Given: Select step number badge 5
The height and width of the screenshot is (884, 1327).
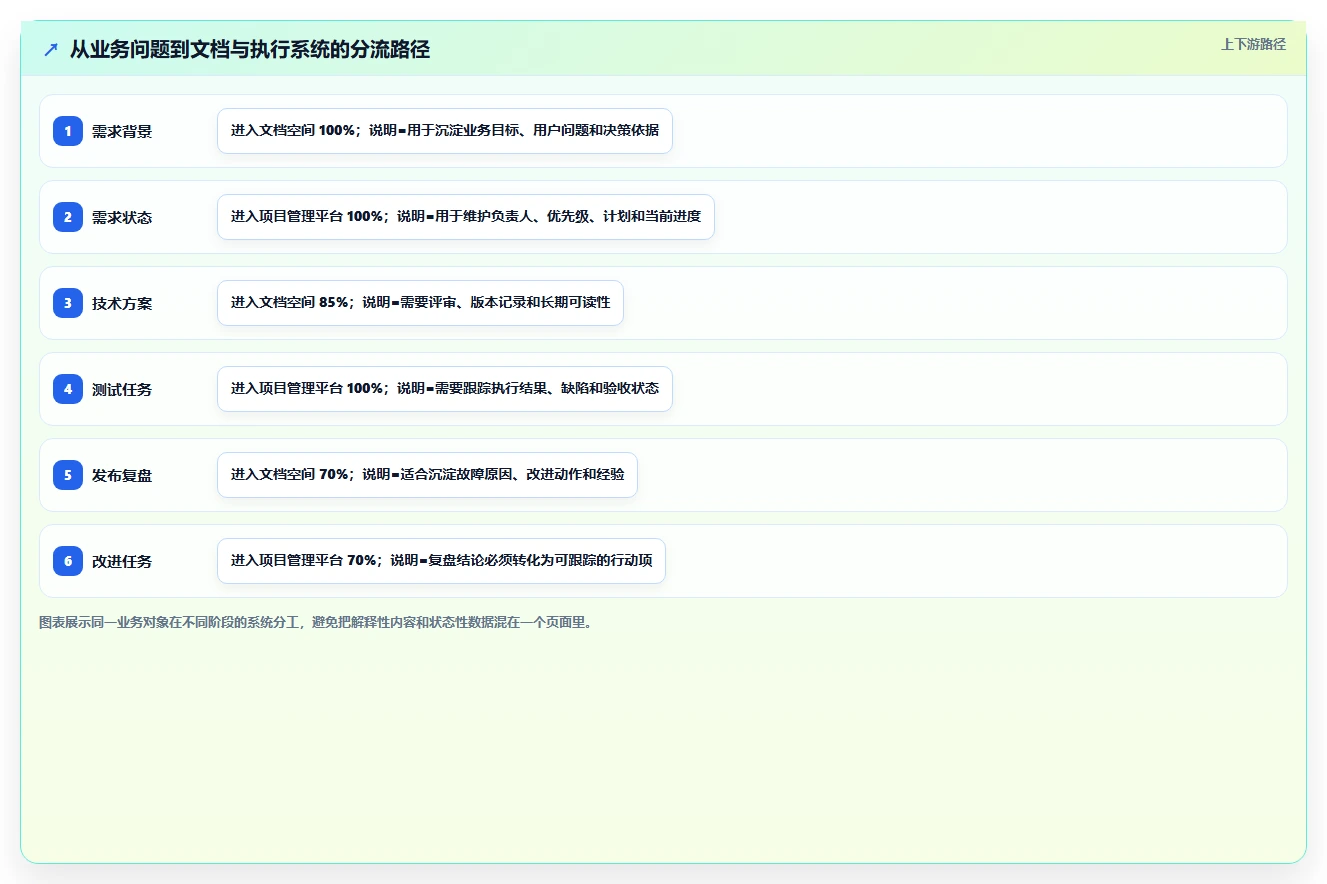Looking at the screenshot, I should point(68,475).
